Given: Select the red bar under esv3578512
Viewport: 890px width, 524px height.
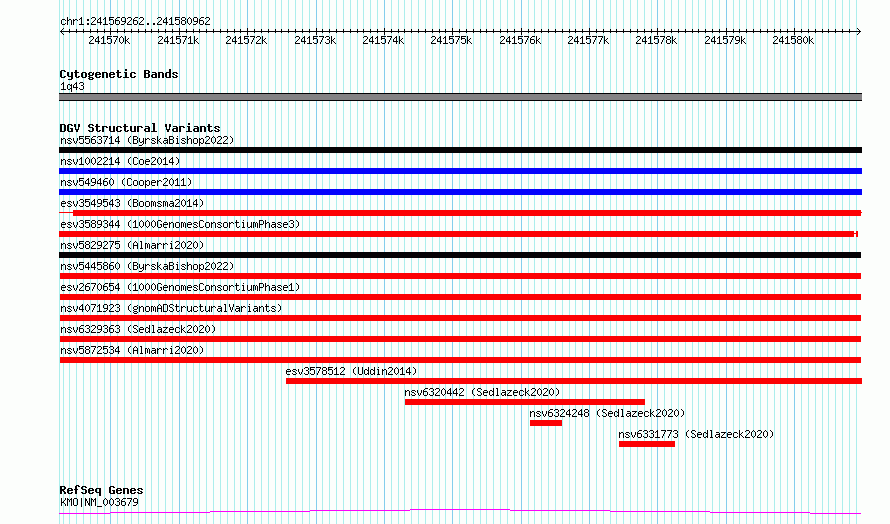Looking at the screenshot, I should pos(574,381).
